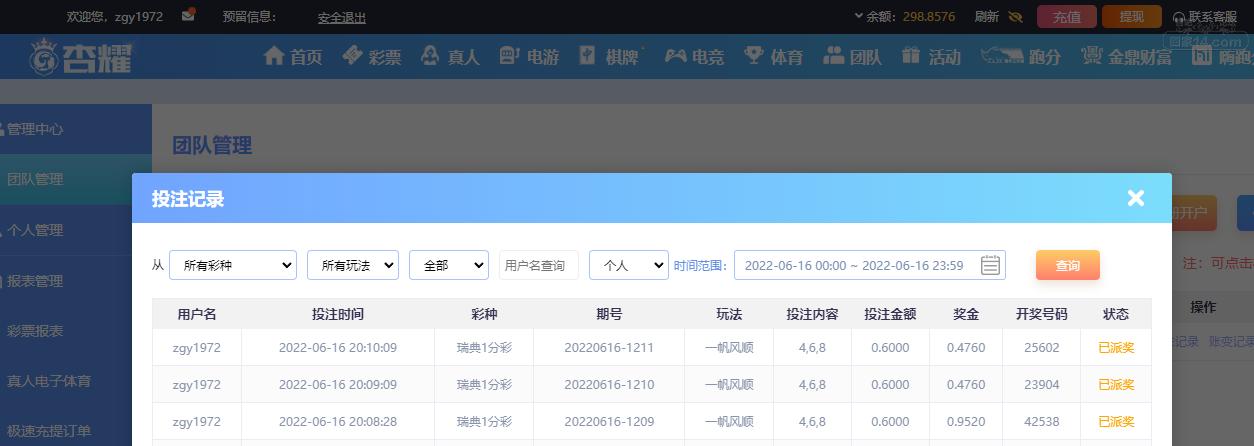Open the 个人 scope dropdown

[629, 265]
